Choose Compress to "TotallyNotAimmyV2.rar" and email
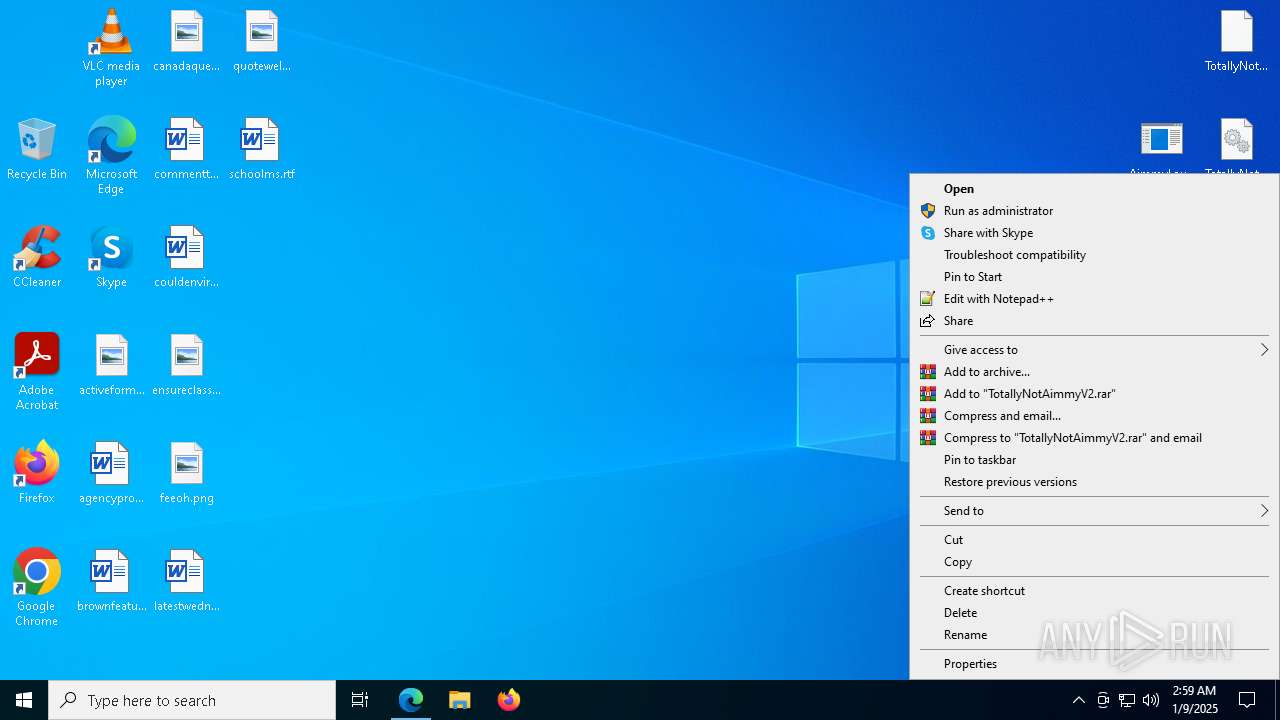Viewport: 1280px width, 720px height. [1094, 438]
